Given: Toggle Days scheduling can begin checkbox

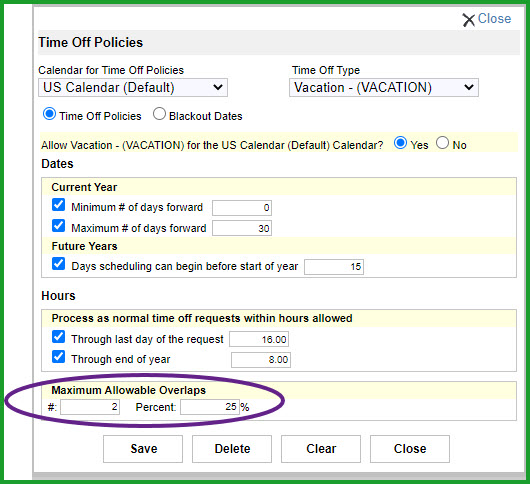Looking at the screenshot, I should click(x=58, y=264).
